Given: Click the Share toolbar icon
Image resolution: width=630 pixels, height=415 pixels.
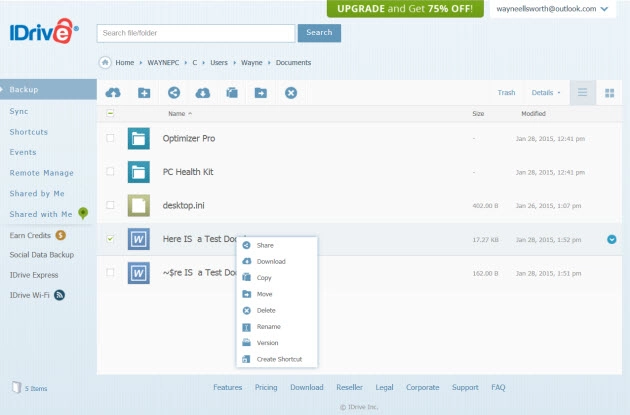Looking at the screenshot, I should click(174, 93).
